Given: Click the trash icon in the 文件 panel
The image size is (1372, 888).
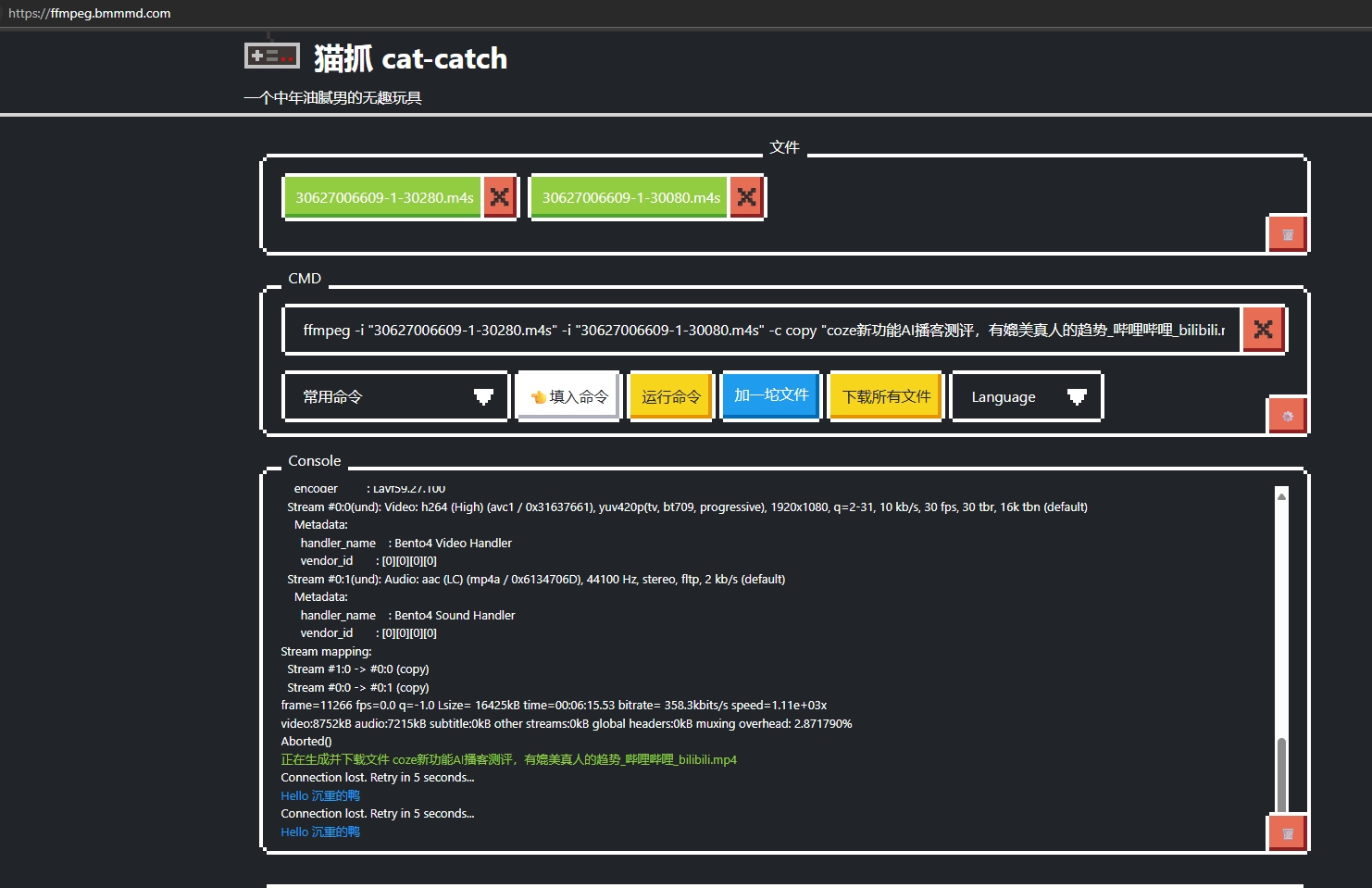Looking at the screenshot, I should [x=1287, y=234].
